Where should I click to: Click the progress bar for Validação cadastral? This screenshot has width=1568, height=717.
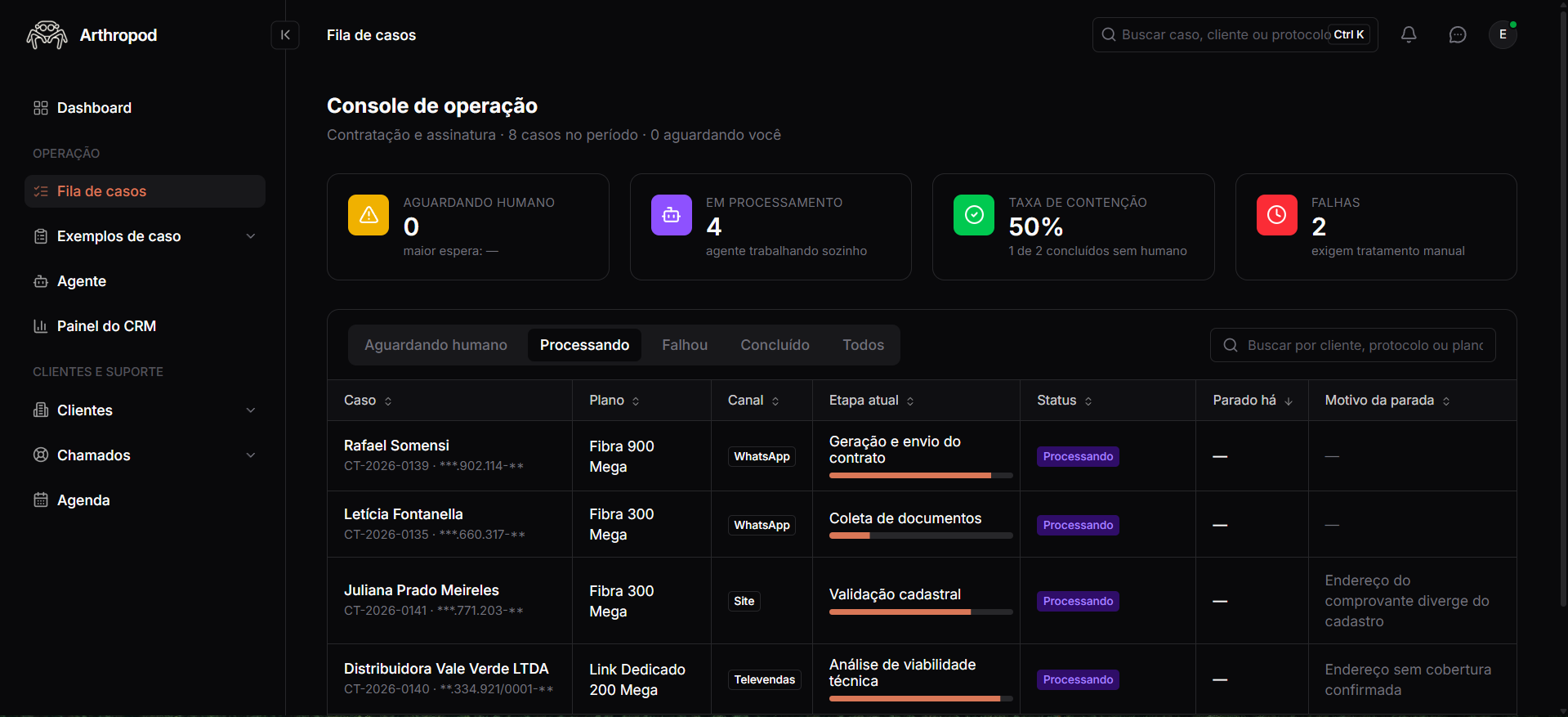point(921,612)
